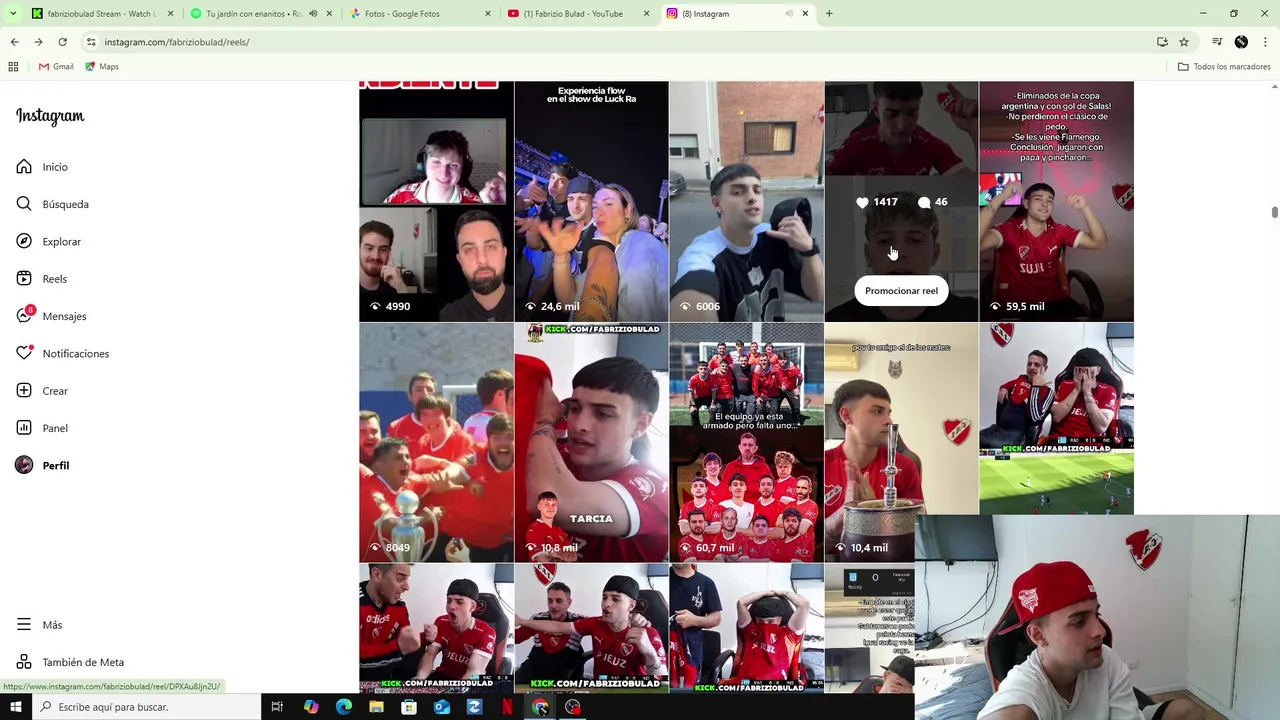
Task: Open the team reel with 60,7 mil views
Action: point(746,442)
